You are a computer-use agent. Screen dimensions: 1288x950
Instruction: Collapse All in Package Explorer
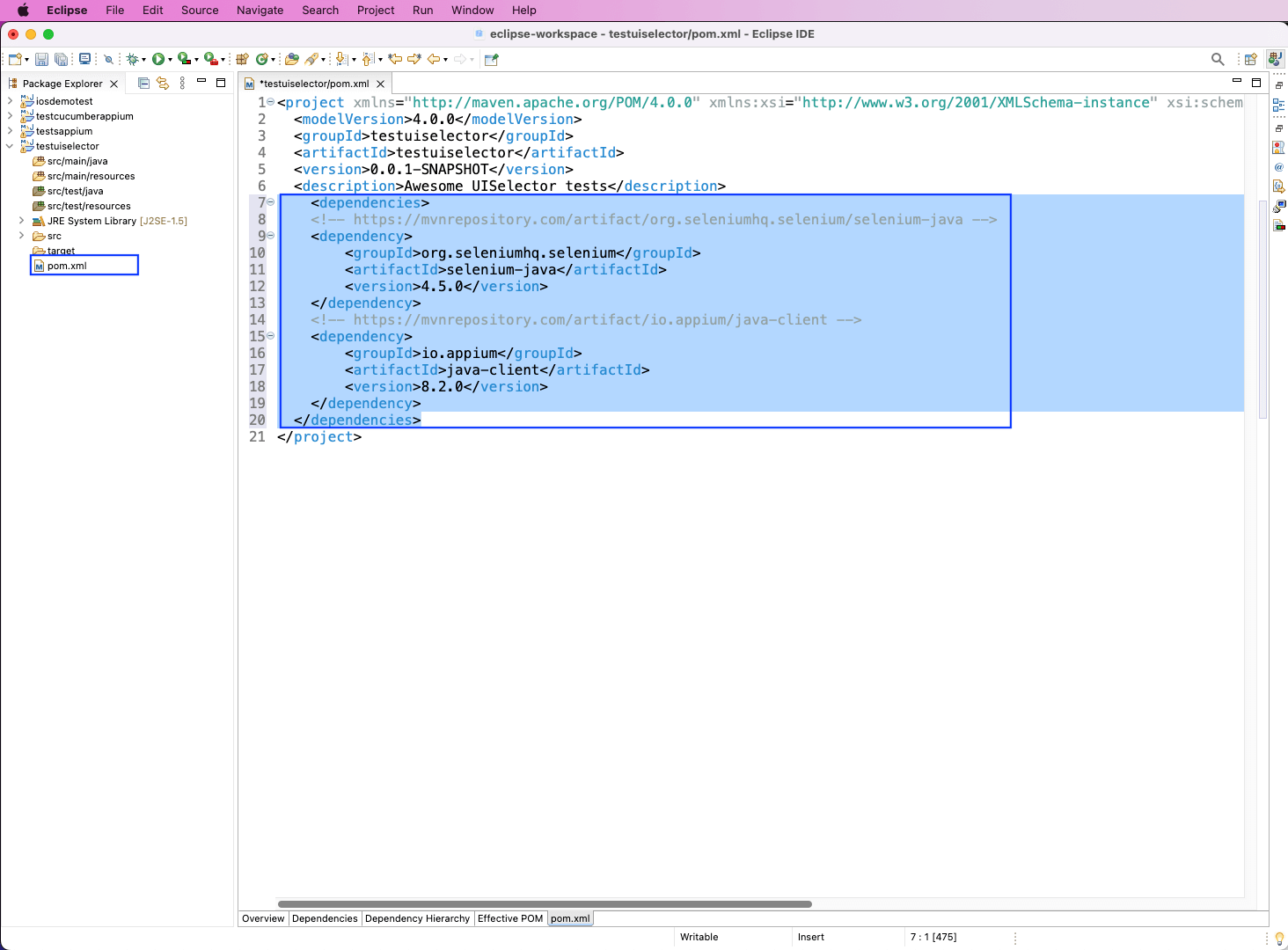click(x=143, y=83)
